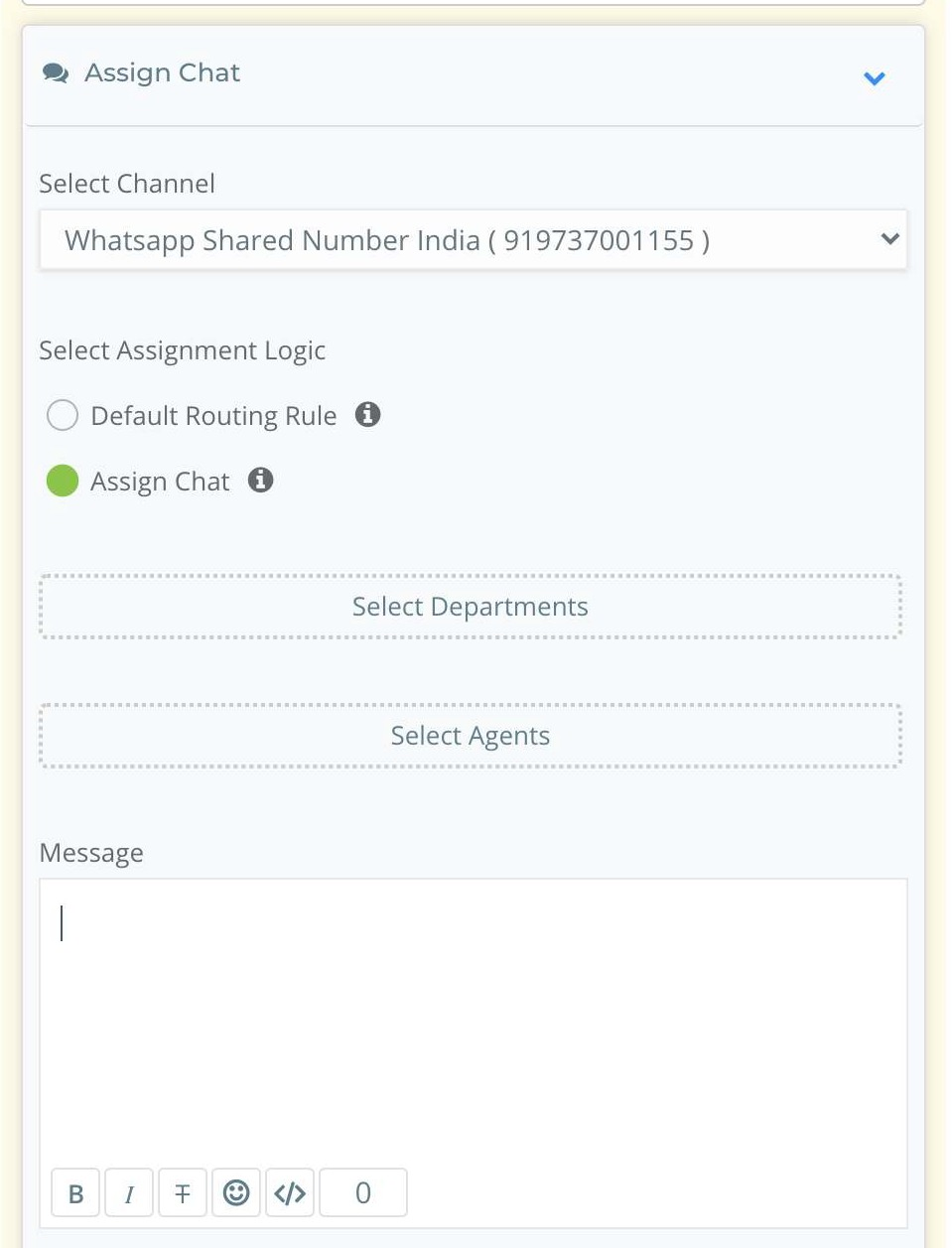The image size is (952, 1248).
Task: Click the Select Assignment Logic heading
Action: 183,350
